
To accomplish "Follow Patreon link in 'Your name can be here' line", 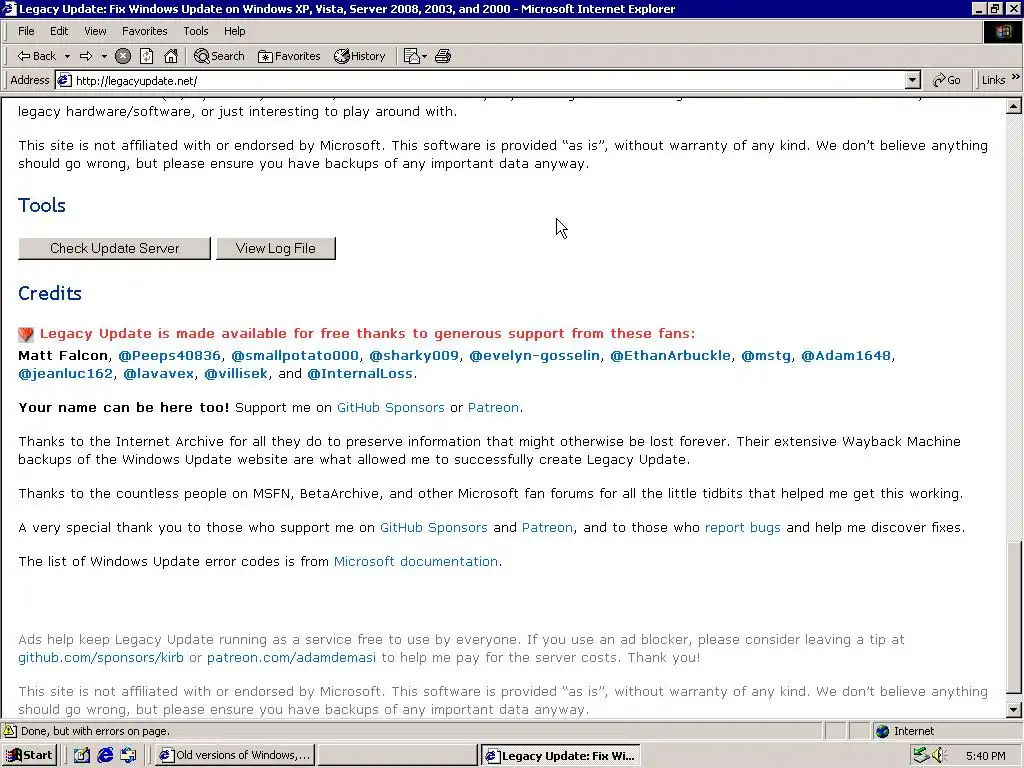I will (x=493, y=408).
